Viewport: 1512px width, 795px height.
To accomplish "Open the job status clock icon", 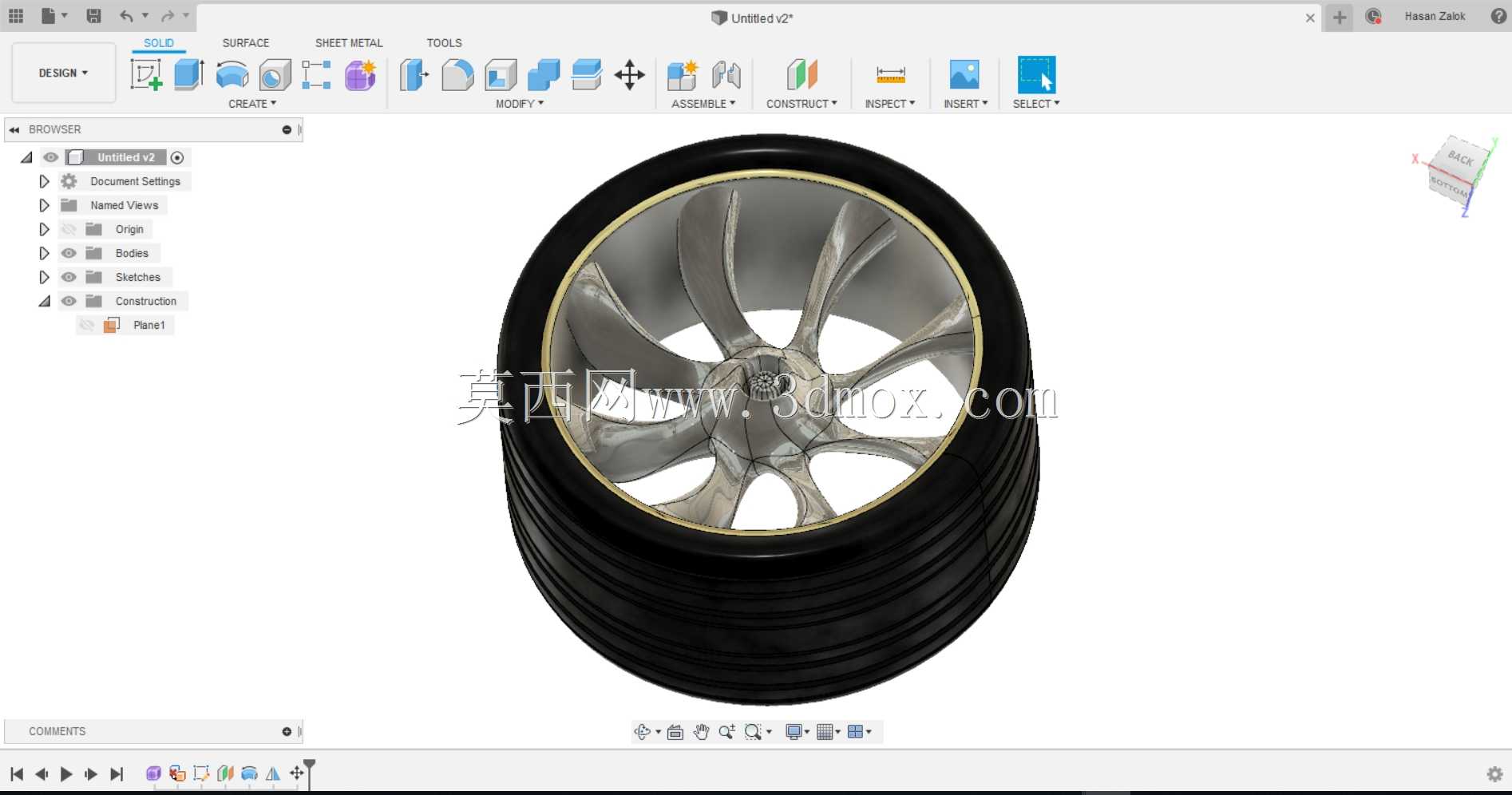I will click(1373, 16).
